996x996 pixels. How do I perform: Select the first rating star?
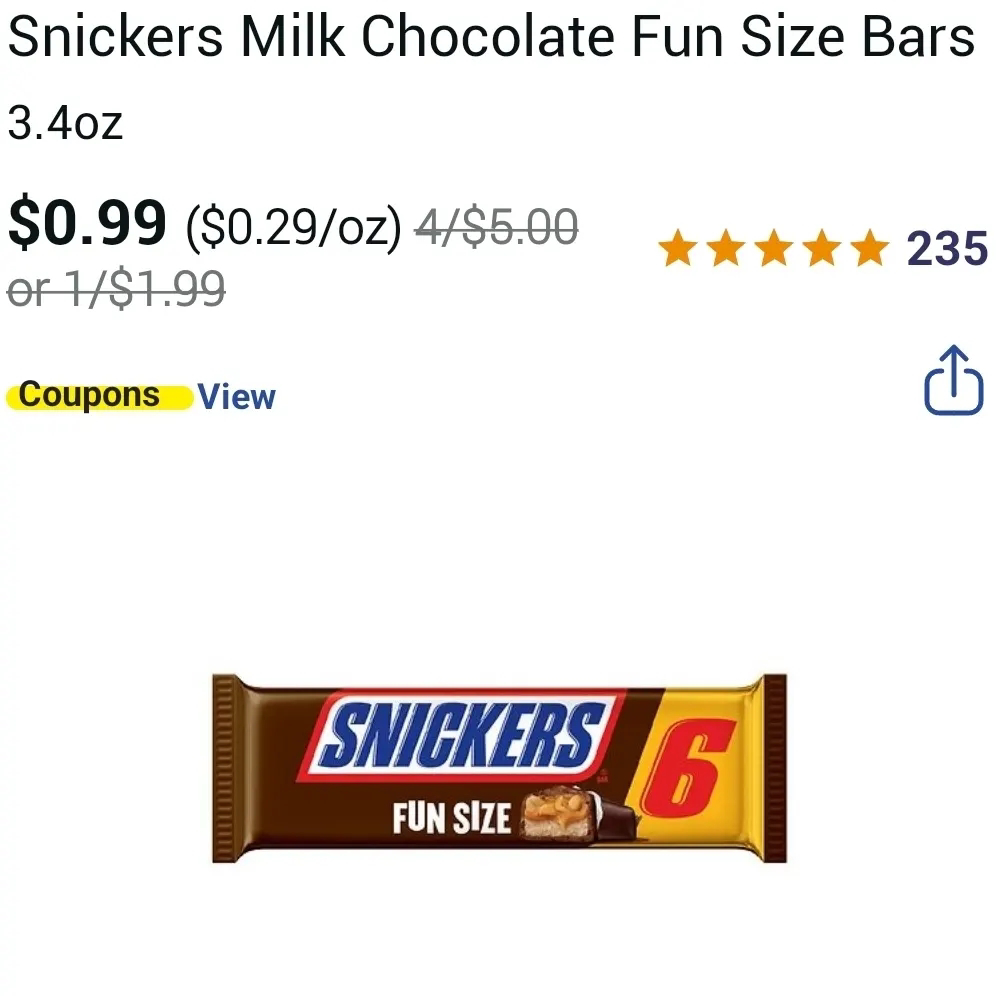(678, 248)
